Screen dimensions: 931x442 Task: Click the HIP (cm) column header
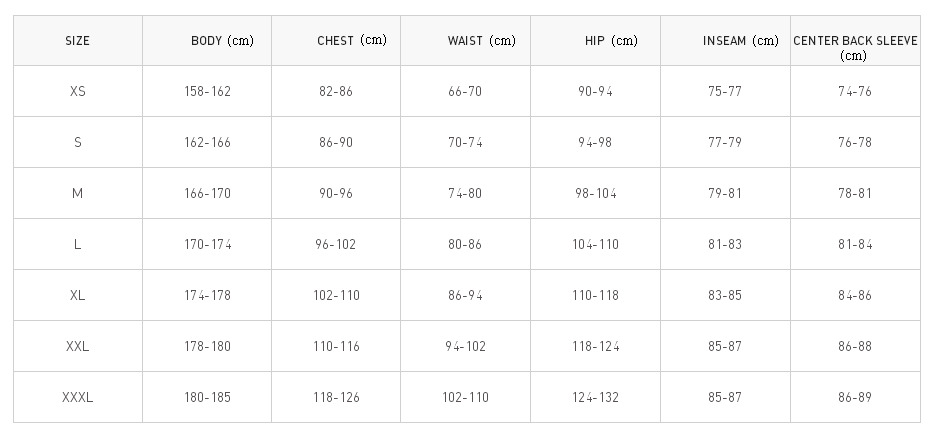click(x=596, y=41)
